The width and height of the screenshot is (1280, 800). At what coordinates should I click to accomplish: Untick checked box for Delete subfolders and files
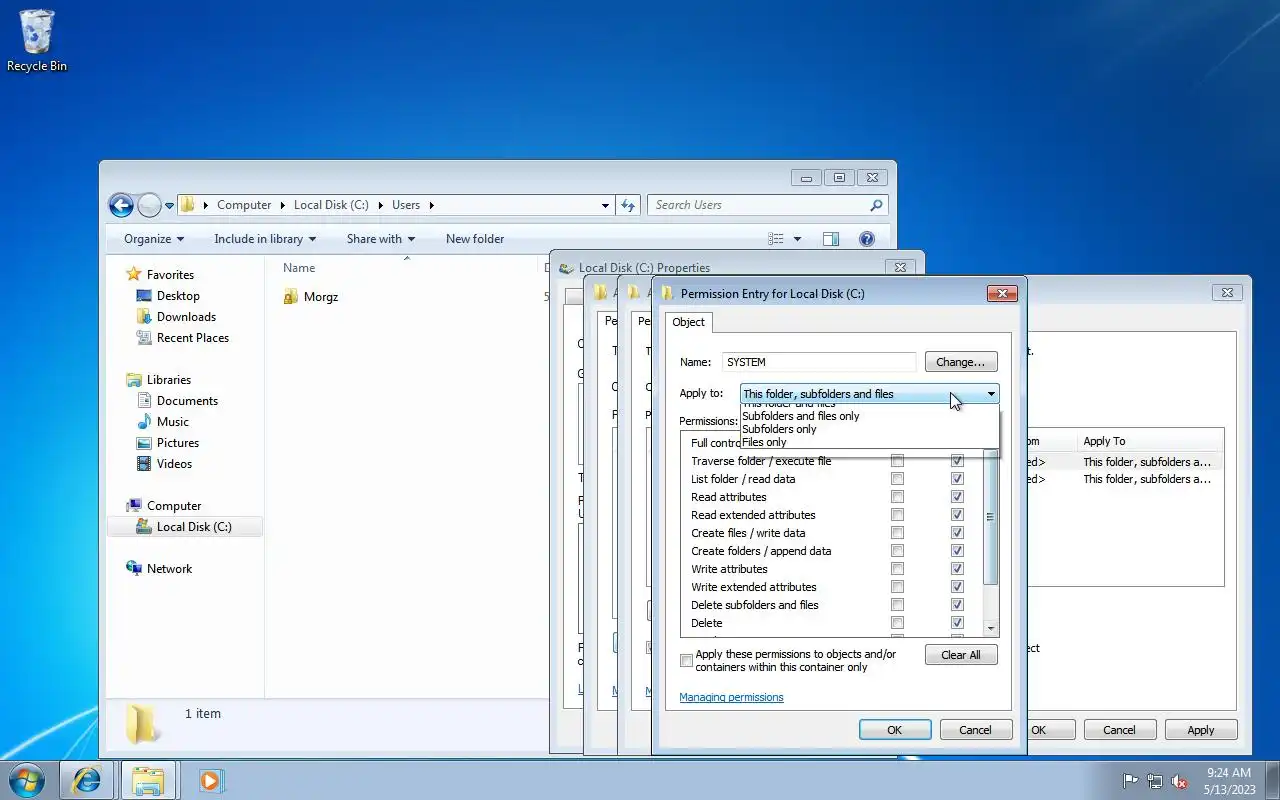point(957,605)
